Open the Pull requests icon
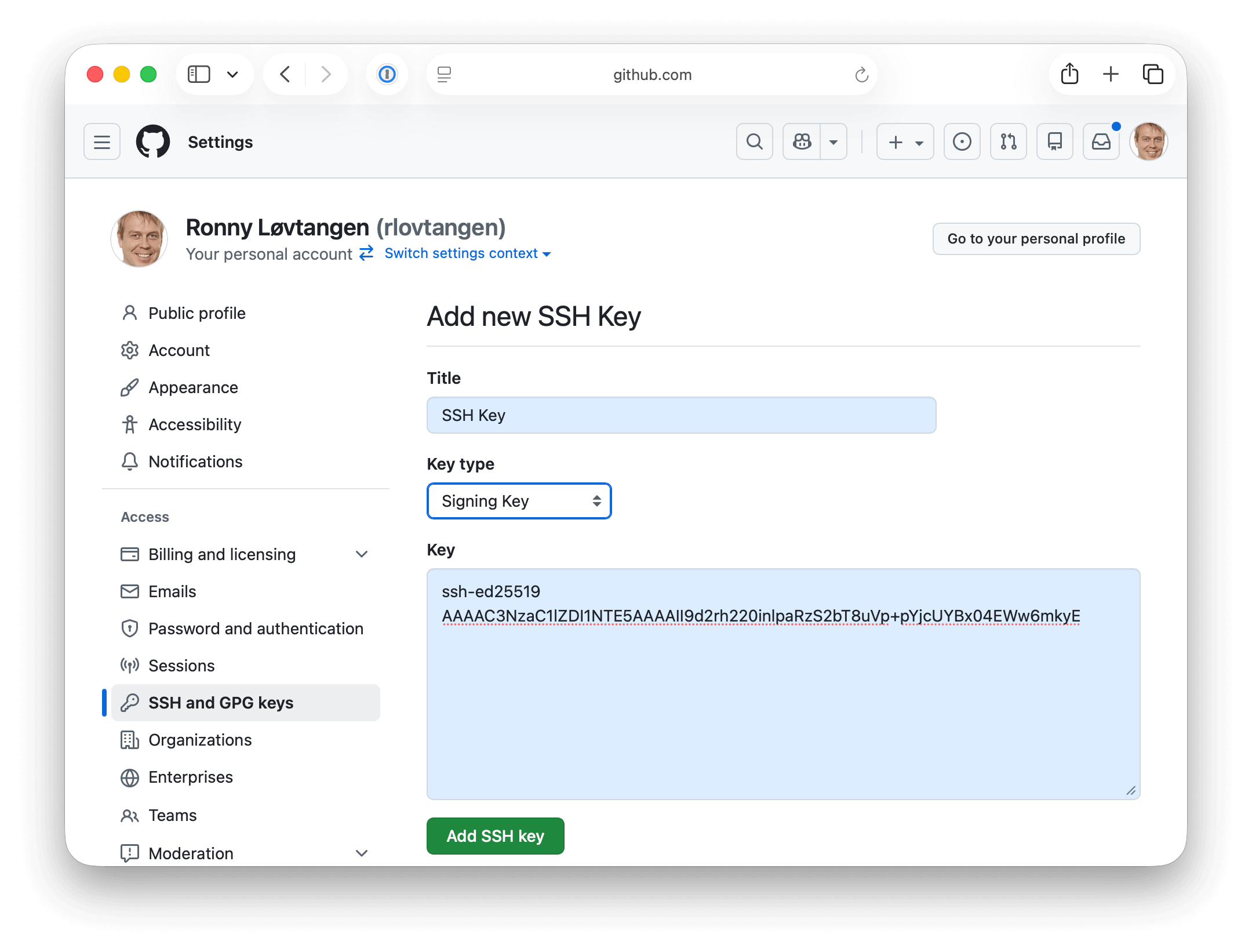Viewport: 1252px width, 952px height. [x=1008, y=141]
